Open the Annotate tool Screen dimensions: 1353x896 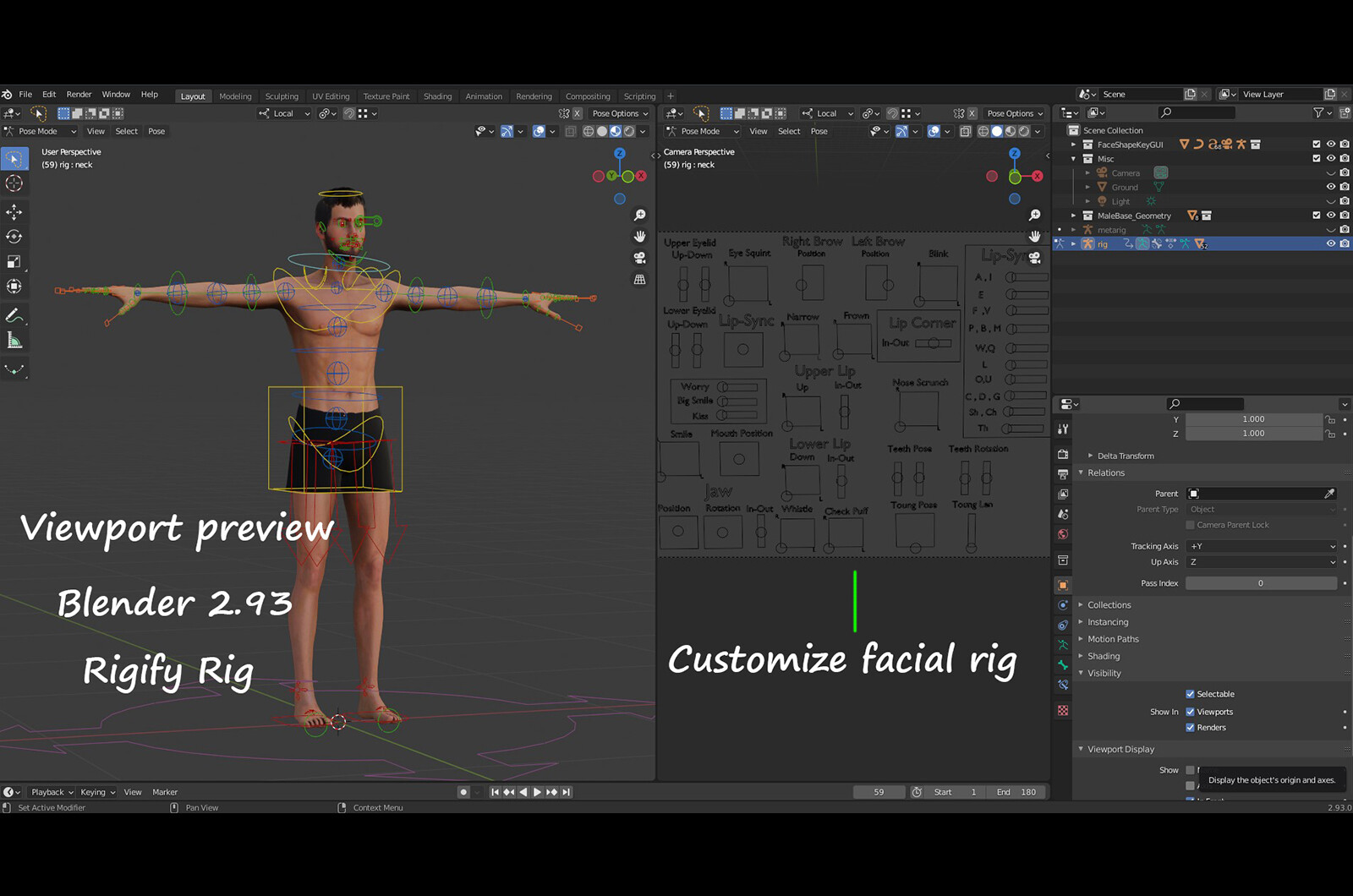coord(14,315)
